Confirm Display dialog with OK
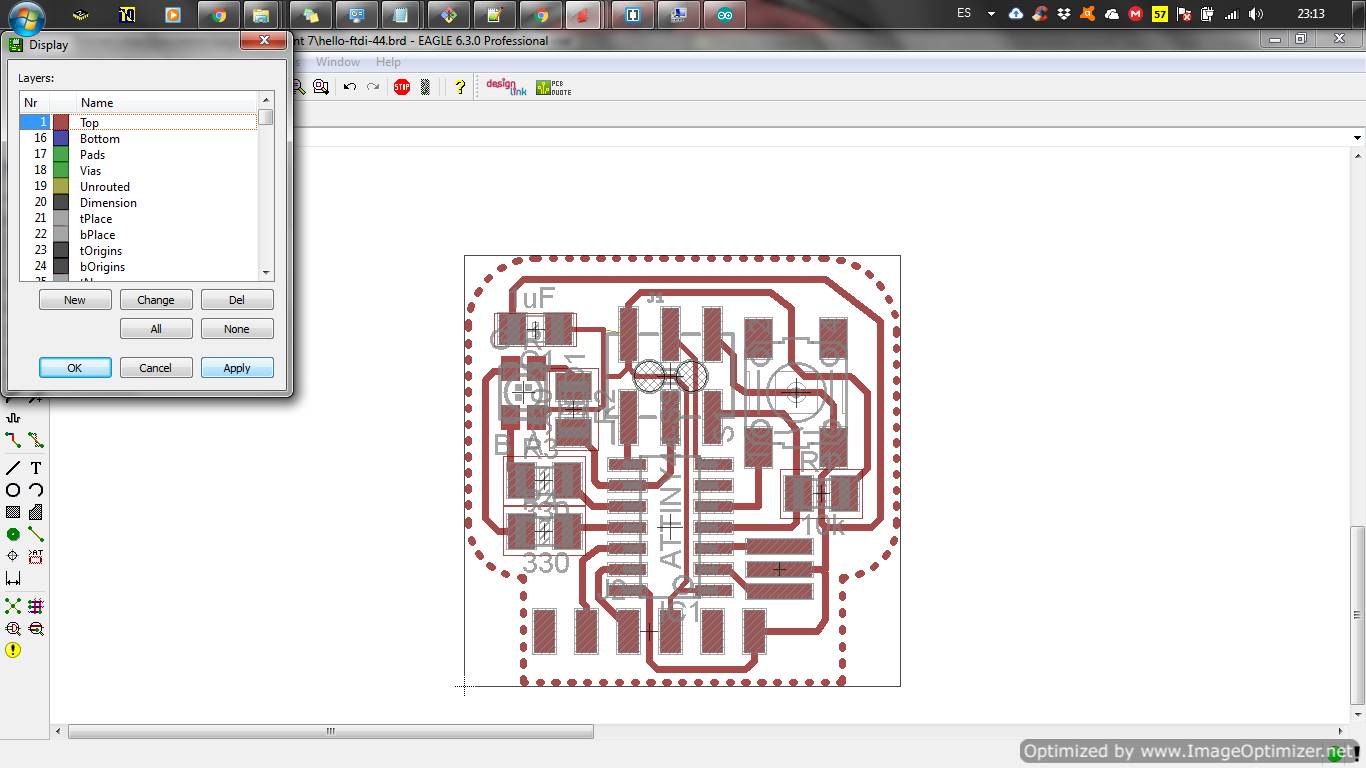The image size is (1366, 768). click(x=75, y=368)
